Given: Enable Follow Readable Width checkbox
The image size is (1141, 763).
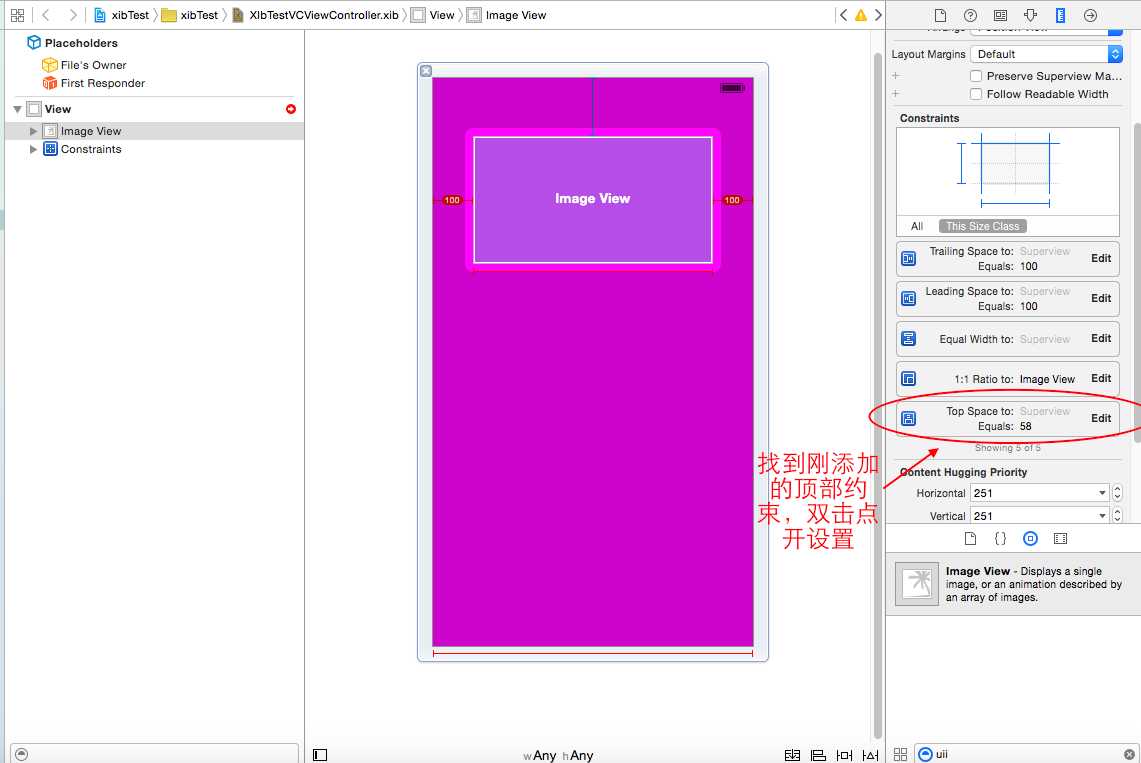Looking at the screenshot, I should click(976, 94).
